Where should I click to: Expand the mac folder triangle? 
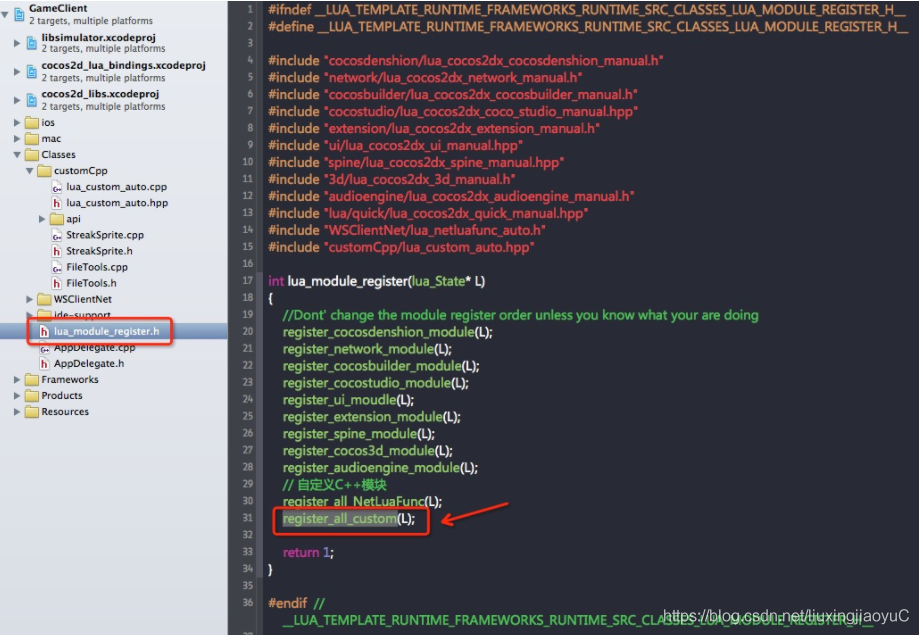point(17,139)
